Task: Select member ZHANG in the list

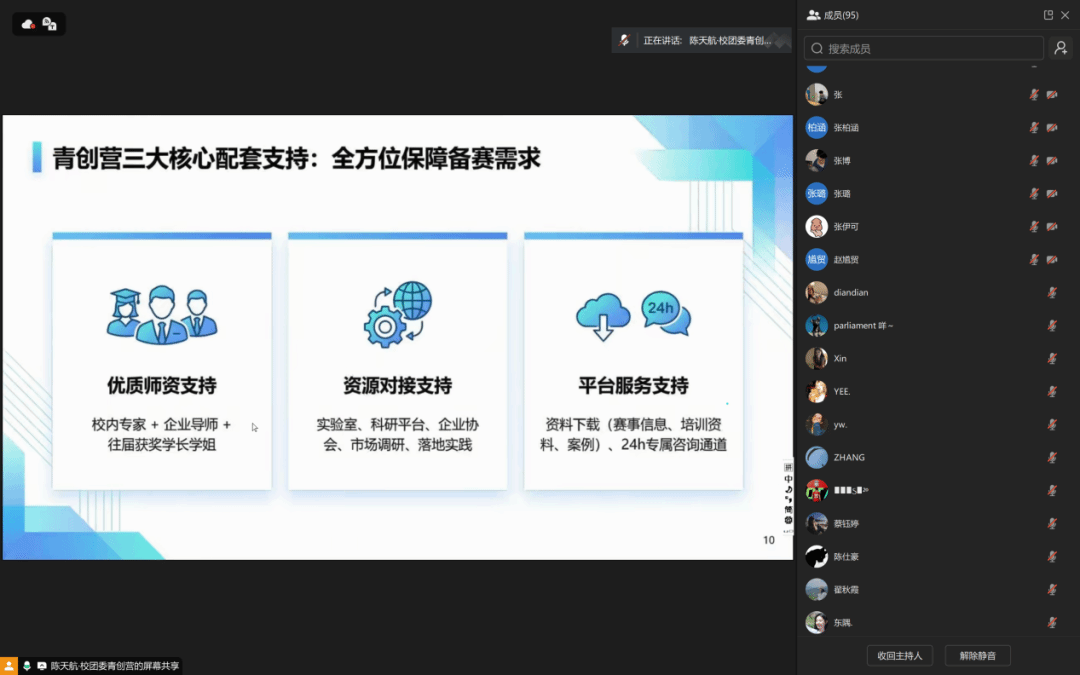Action: tap(849, 458)
